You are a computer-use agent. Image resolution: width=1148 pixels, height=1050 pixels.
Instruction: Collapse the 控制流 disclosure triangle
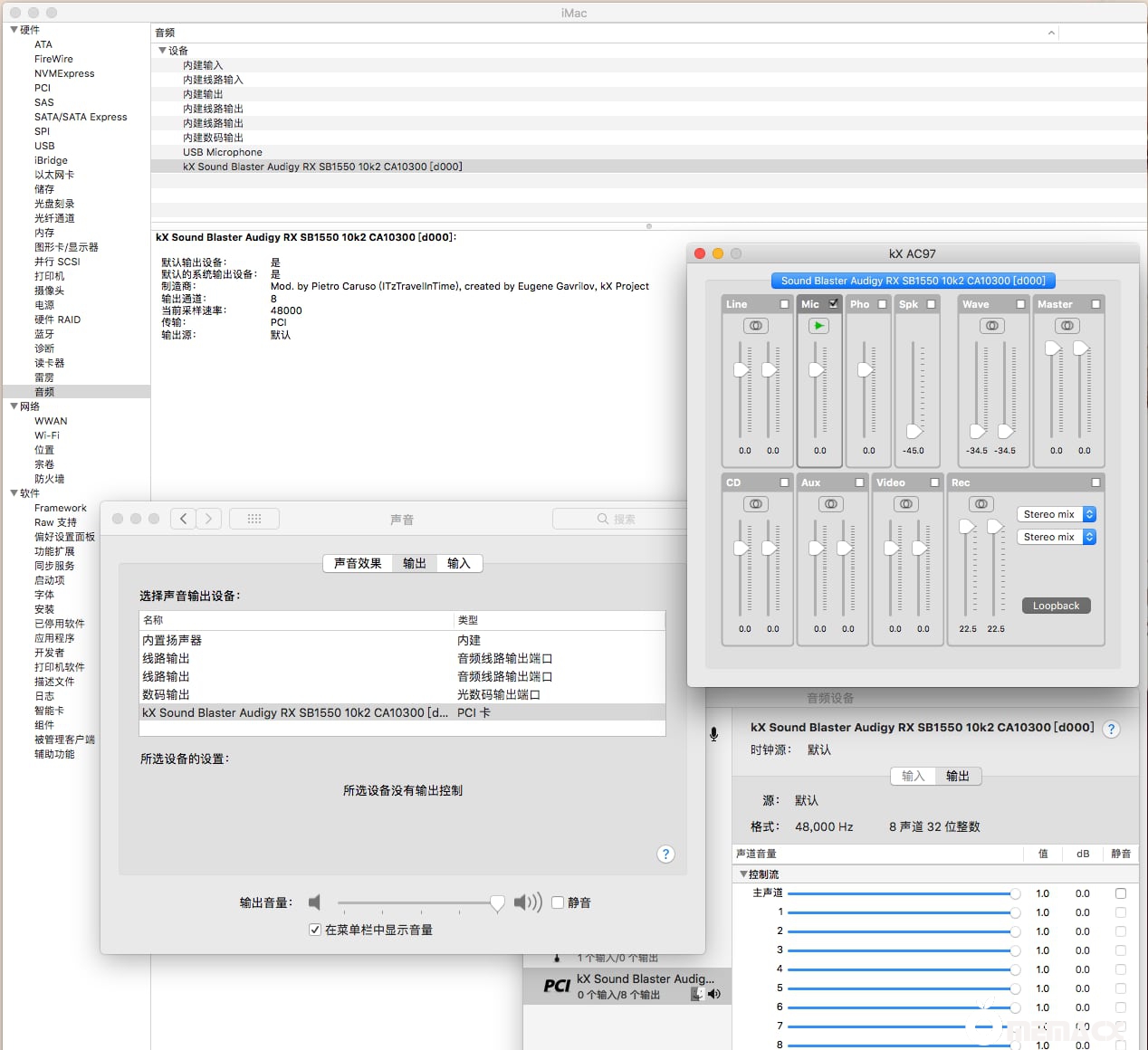743,874
